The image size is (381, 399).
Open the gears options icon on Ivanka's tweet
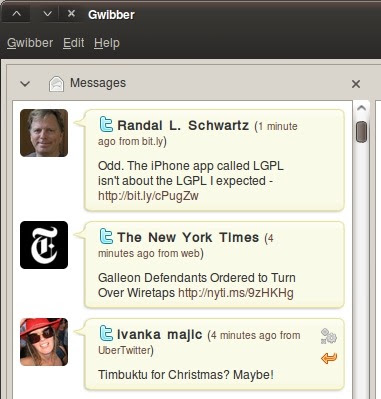click(329, 336)
